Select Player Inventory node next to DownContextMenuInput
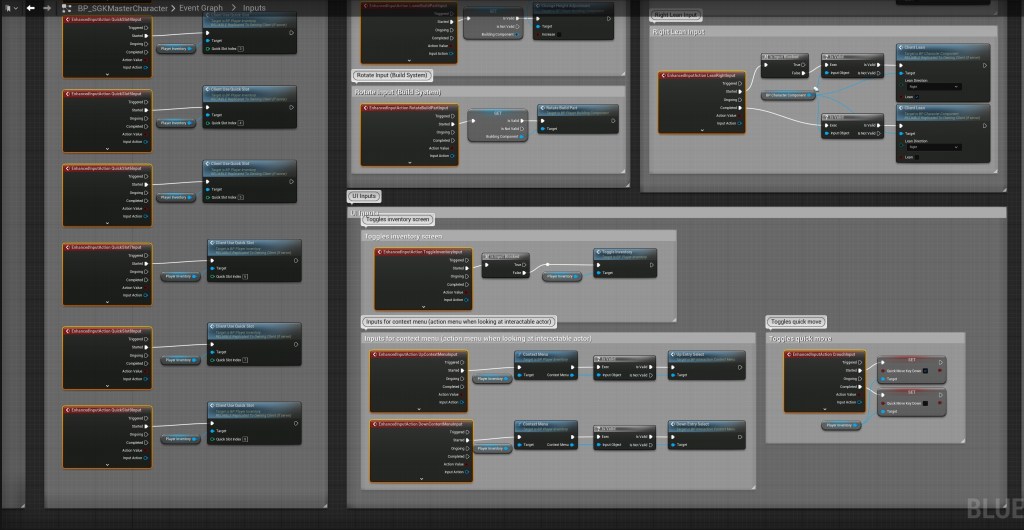Viewport: 1024px width, 530px height. coord(492,448)
